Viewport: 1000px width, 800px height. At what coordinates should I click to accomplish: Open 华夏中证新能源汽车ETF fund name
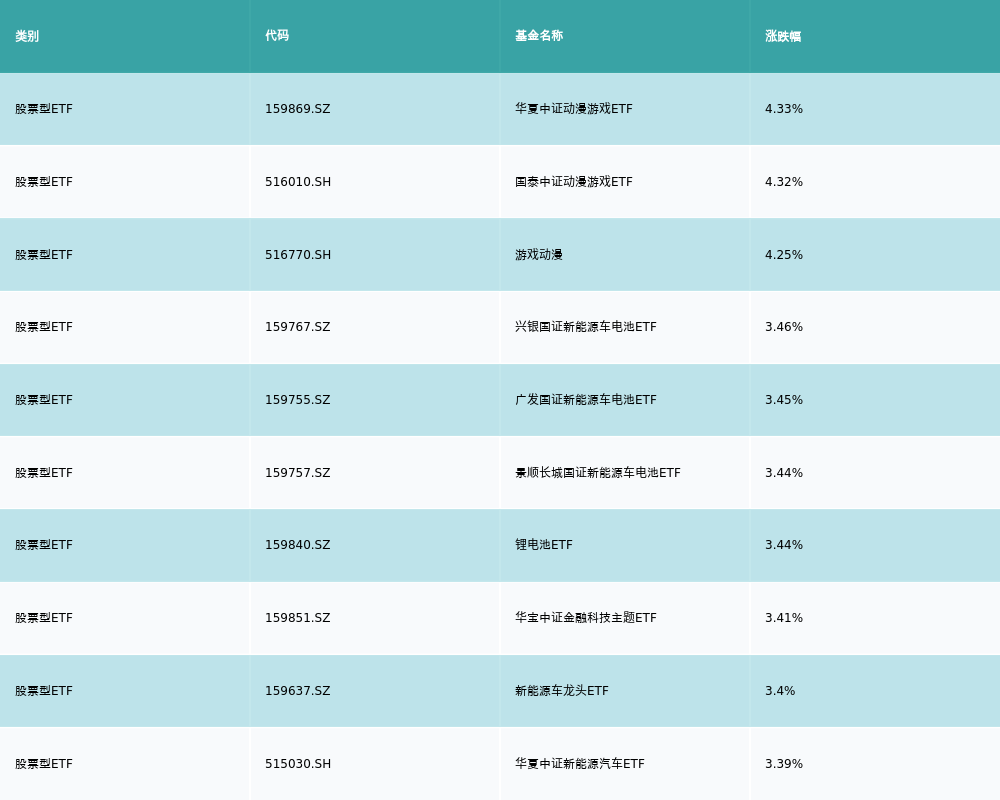(x=579, y=764)
